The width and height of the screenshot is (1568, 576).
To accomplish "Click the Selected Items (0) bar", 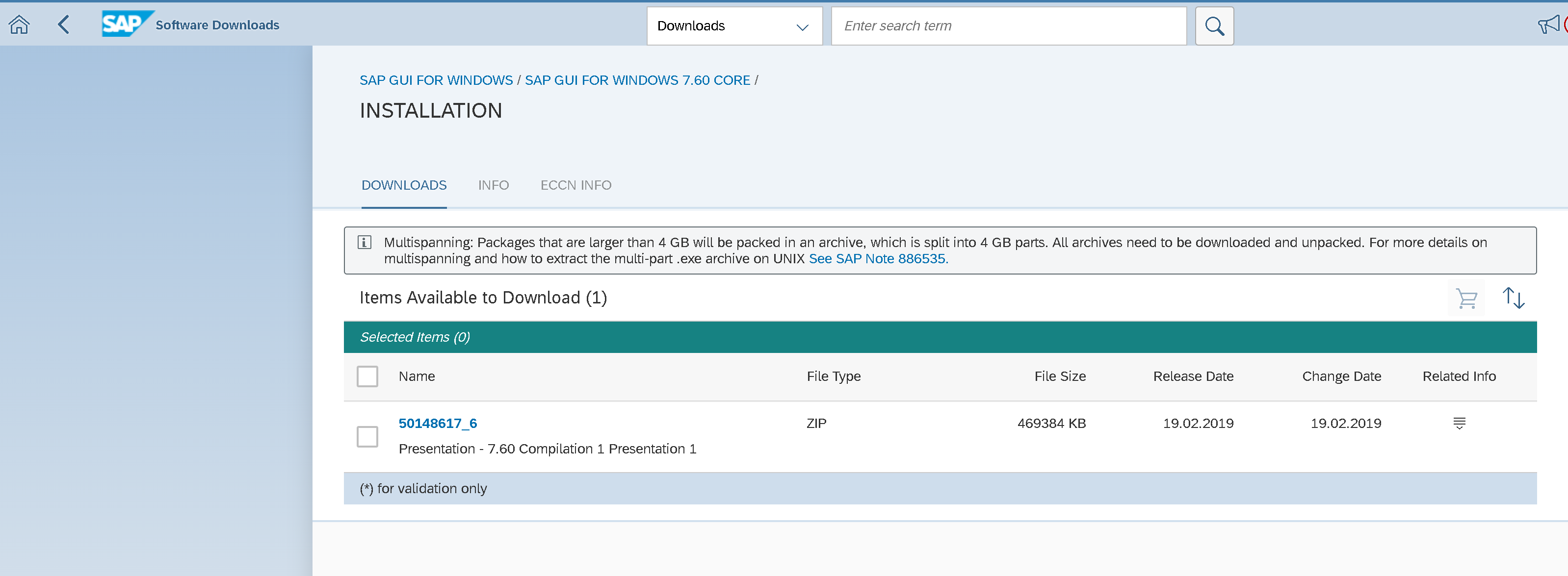I will (940, 337).
